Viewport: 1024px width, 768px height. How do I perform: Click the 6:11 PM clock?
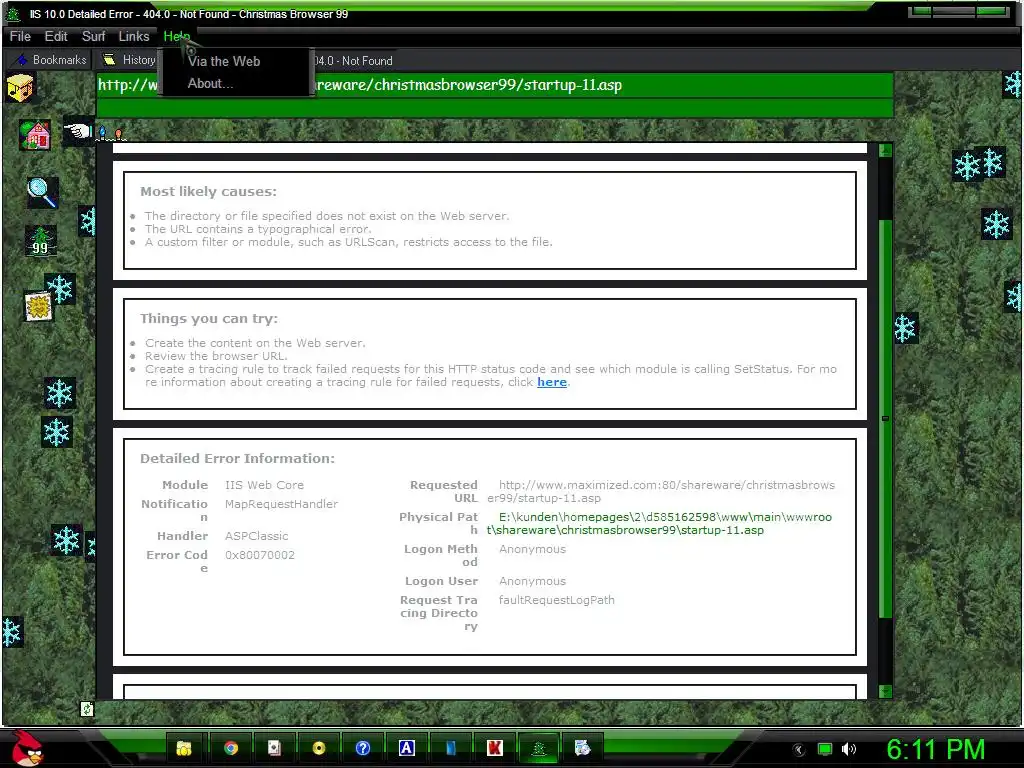(x=935, y=749)
